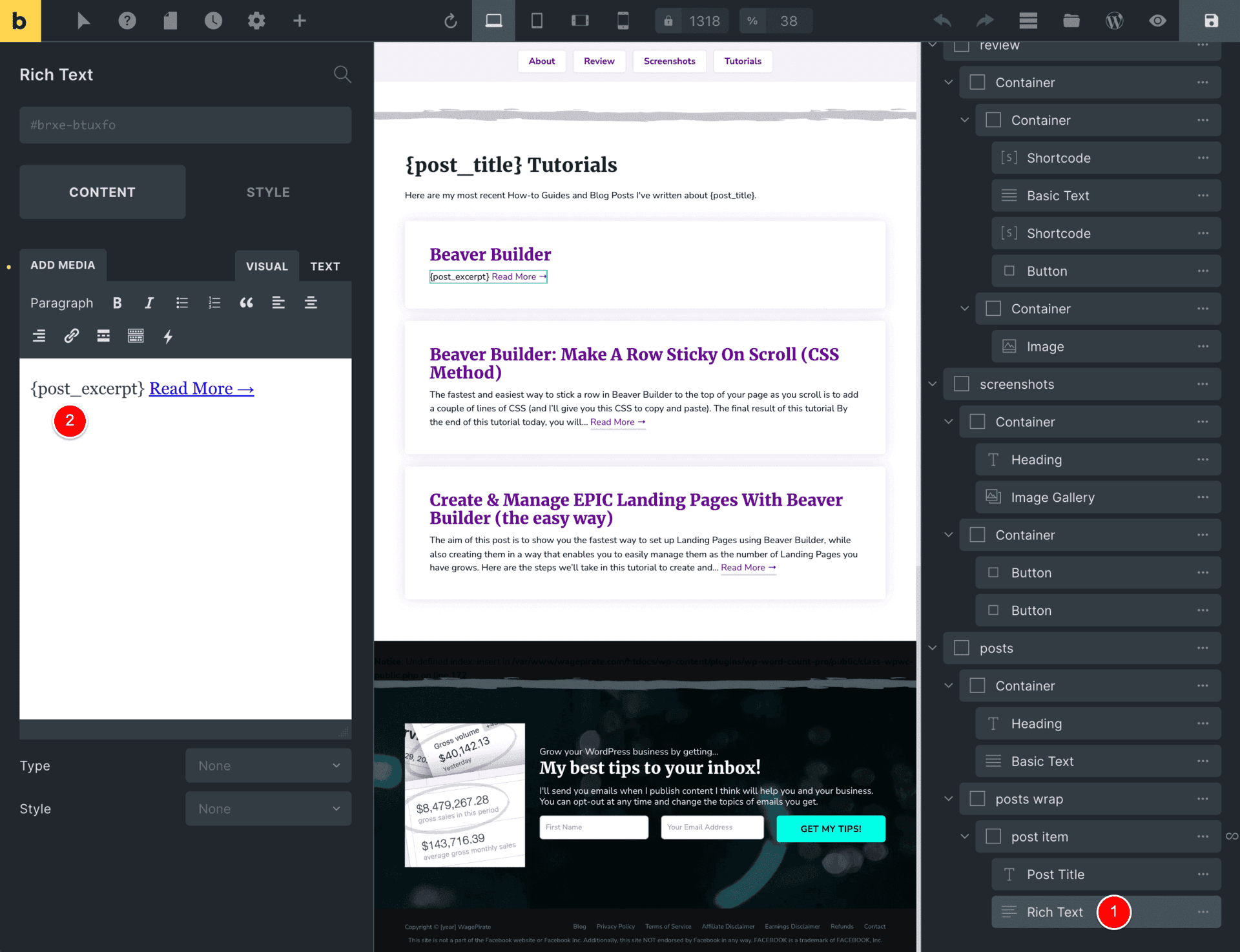Open the pages icon in toolbar
The height and width of the screenshot is (952, 1240).
click(x=170, y=21)
